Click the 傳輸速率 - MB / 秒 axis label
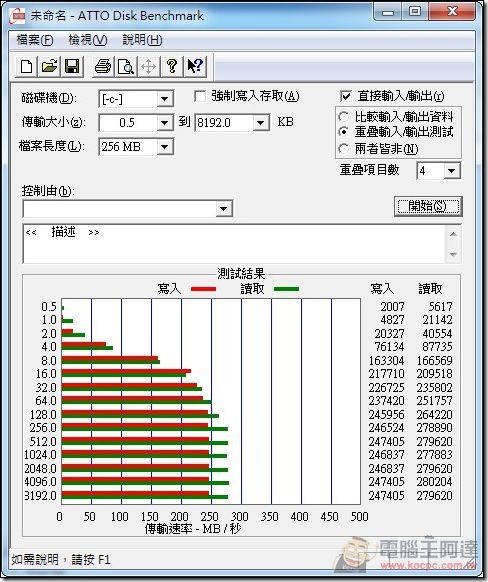 193,529
